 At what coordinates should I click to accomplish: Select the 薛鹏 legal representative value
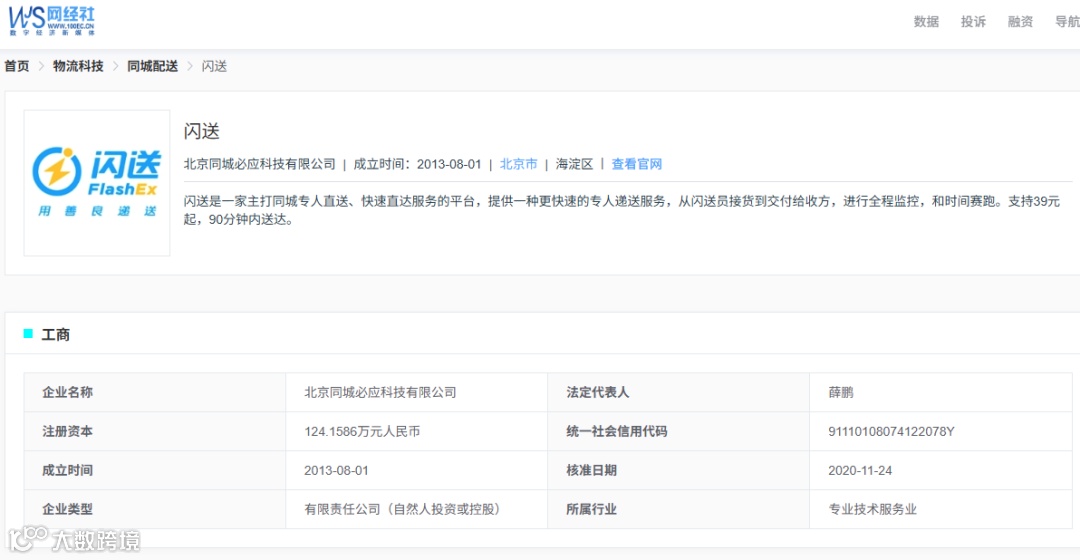tap(841, 392)
